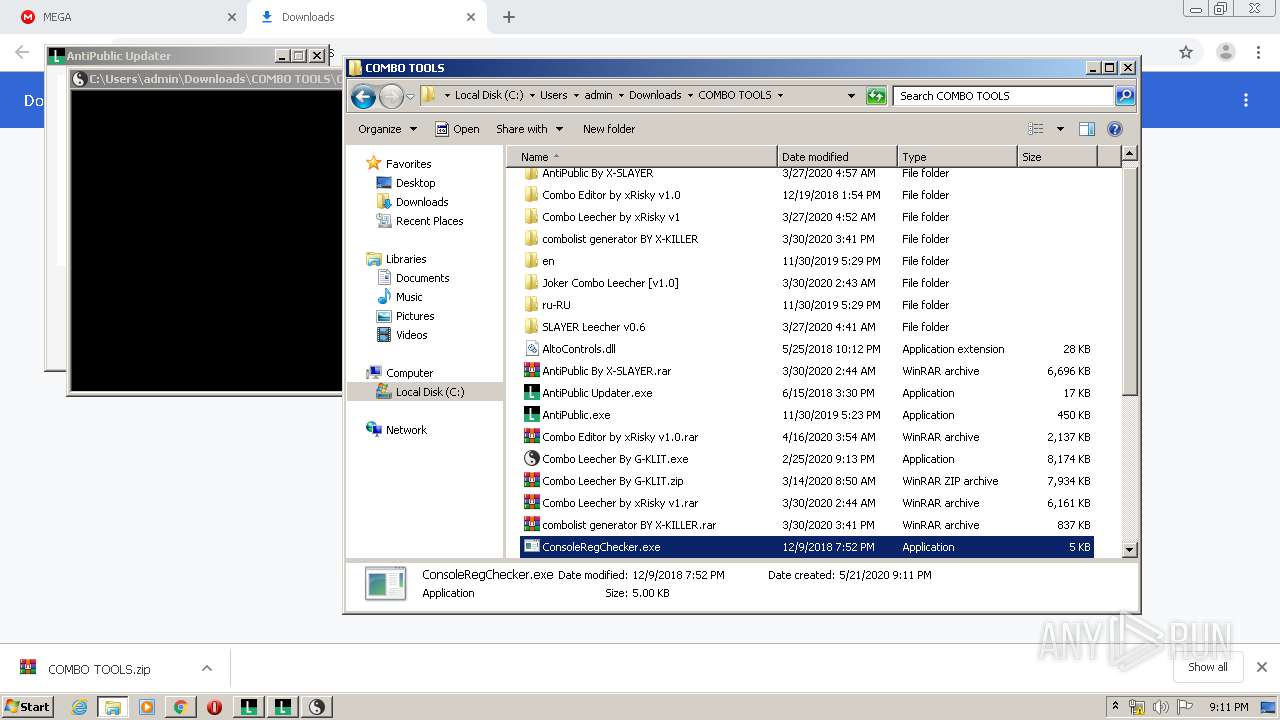Sort by Name column
This screenshot has width=1280, height=720.
click(642, 157)
